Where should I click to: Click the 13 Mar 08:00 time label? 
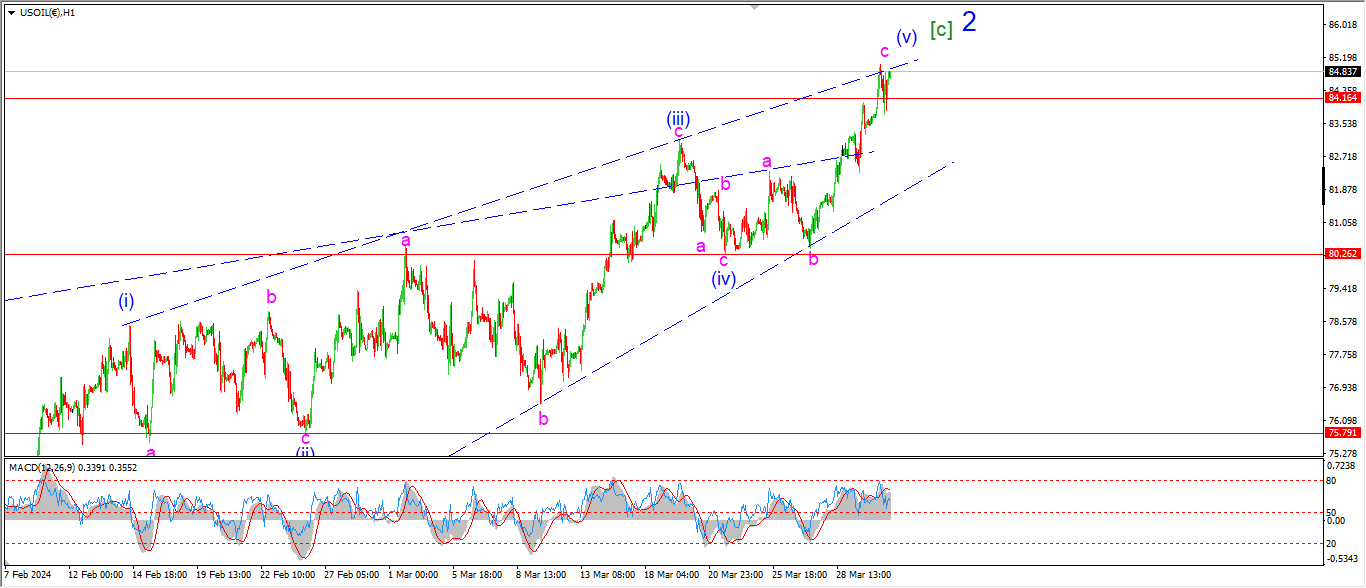pyautogui.click(x=609, y=575)
